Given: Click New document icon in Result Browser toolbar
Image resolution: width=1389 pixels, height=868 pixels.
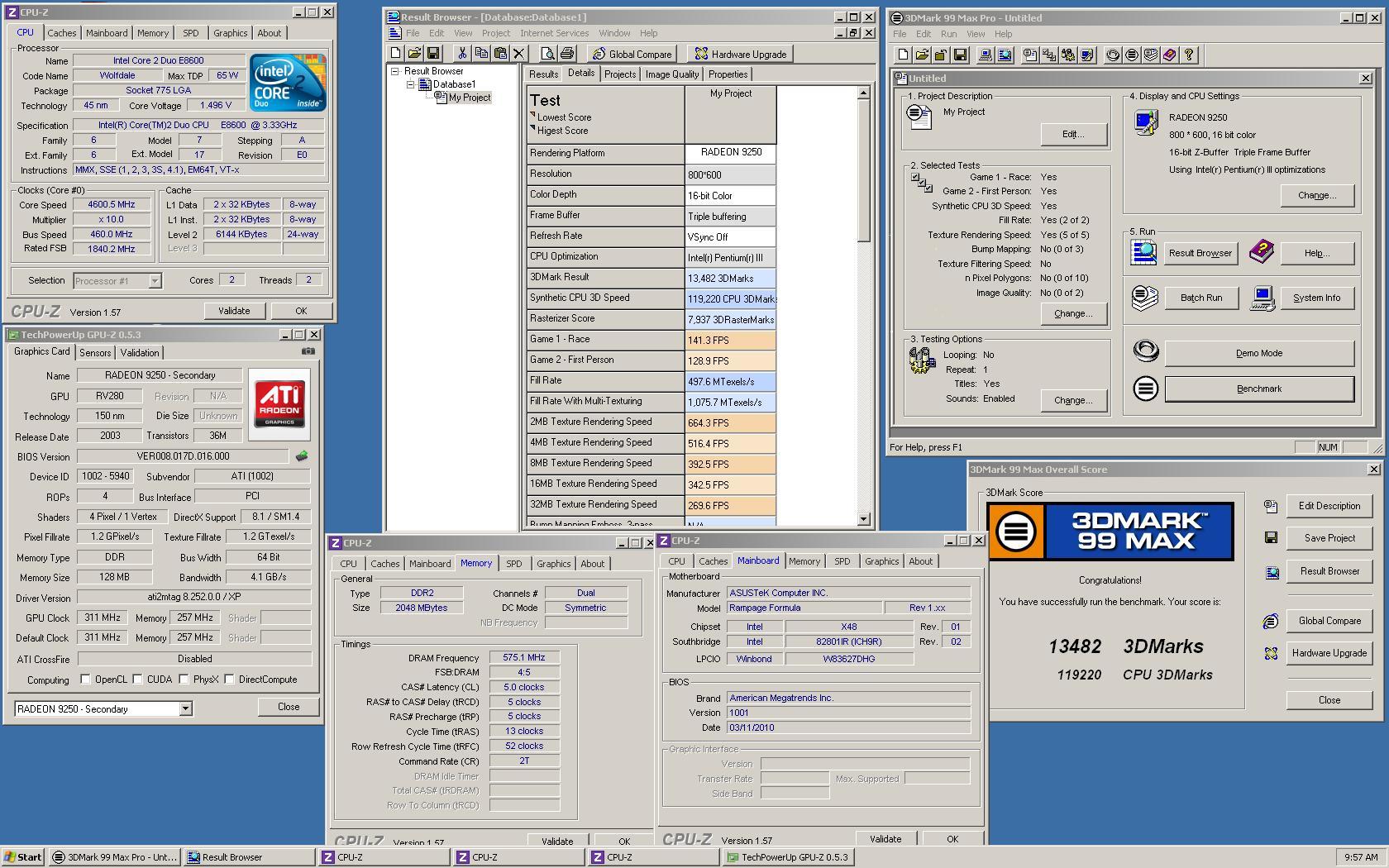Looking at the screenshot, I should (x=396, y=54).
